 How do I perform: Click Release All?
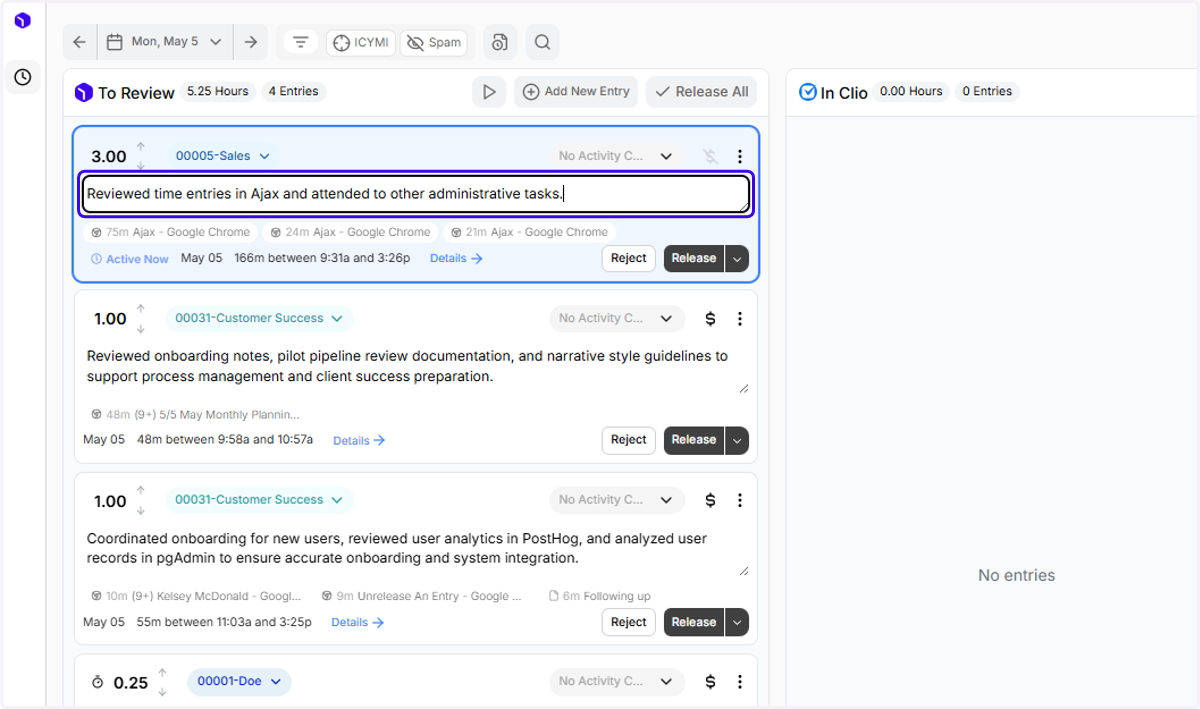(x=701, y=92)
